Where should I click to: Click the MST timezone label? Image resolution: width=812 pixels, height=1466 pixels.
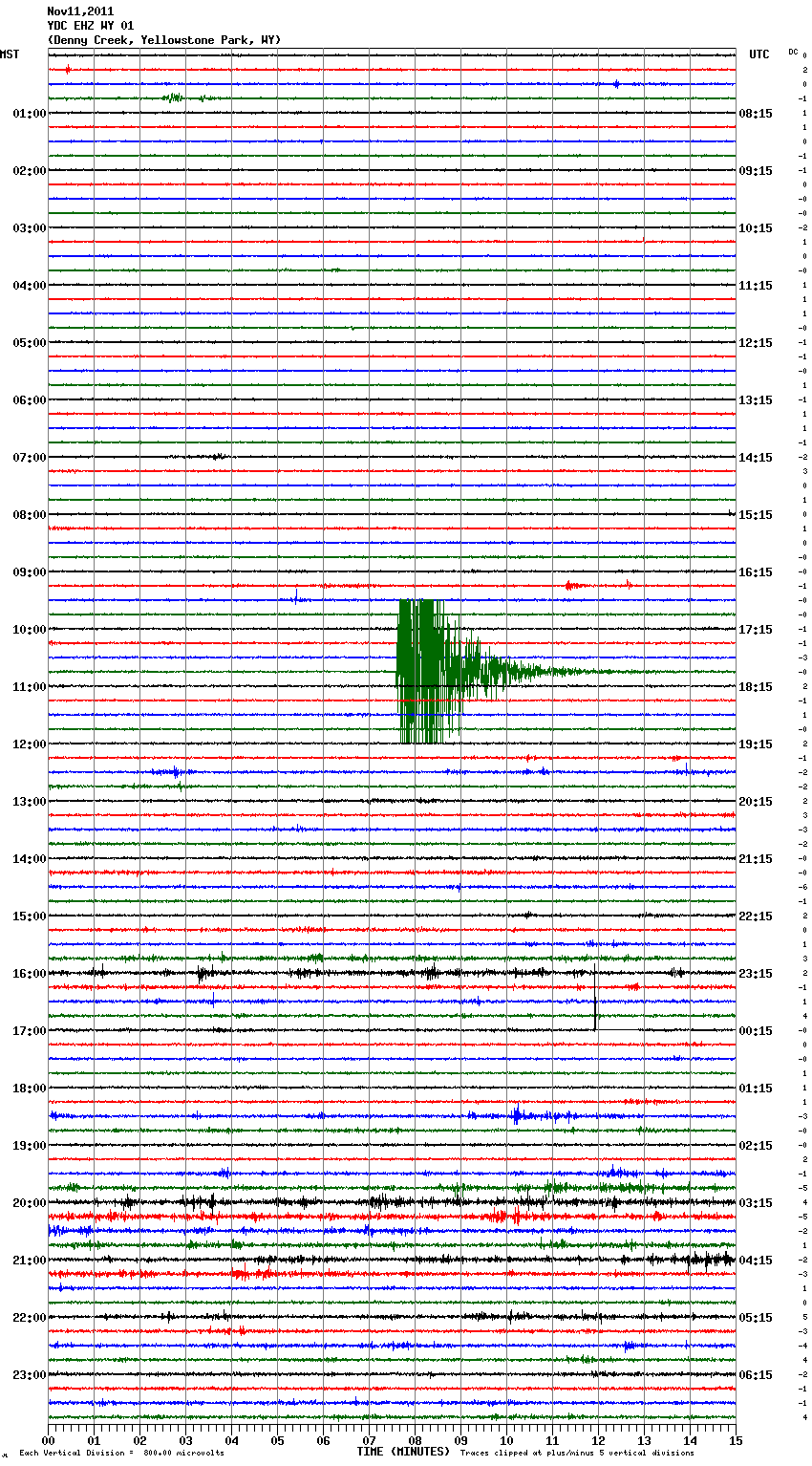coord(10,54)
